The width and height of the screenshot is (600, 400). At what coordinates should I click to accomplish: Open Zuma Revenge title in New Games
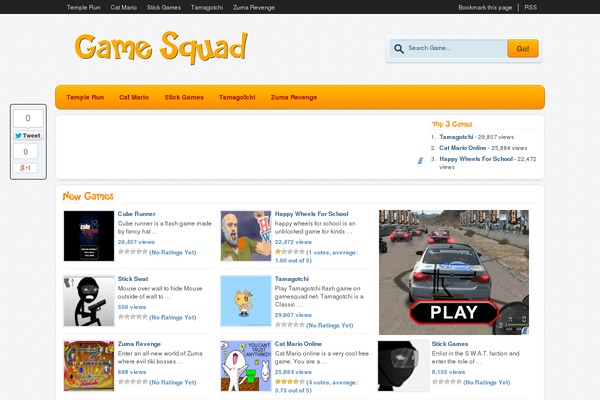[139, 344]
